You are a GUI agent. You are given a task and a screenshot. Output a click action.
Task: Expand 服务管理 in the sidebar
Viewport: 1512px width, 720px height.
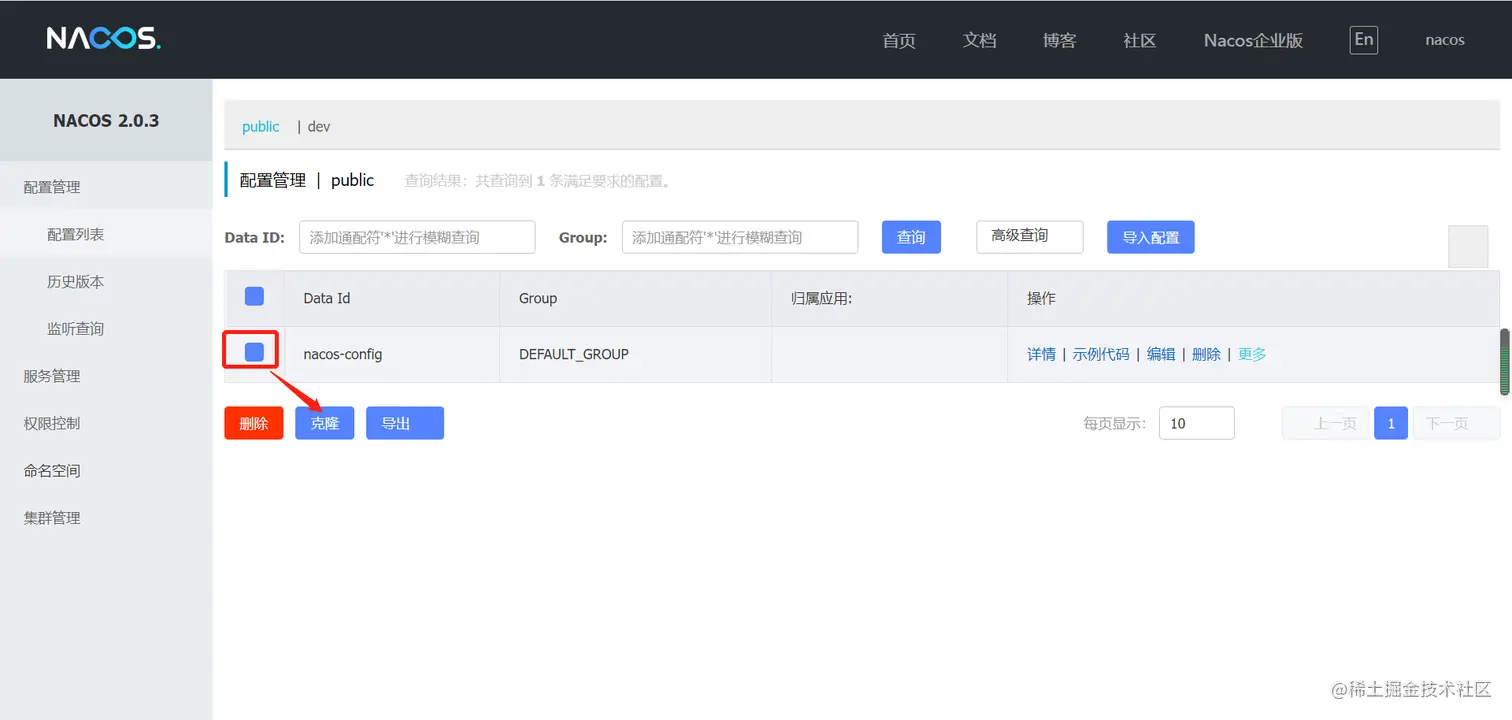pyautogui.click(x=106, y=376)
